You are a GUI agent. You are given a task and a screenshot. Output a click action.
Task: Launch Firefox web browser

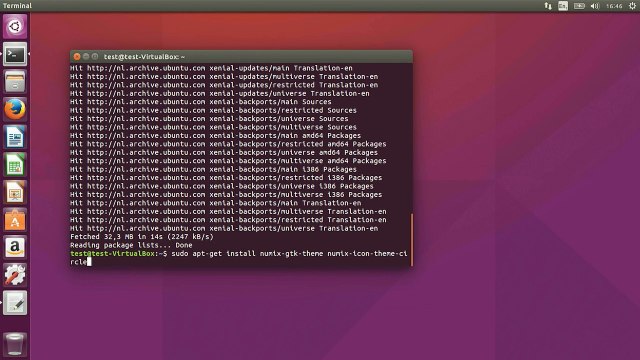tap(15, 109)
